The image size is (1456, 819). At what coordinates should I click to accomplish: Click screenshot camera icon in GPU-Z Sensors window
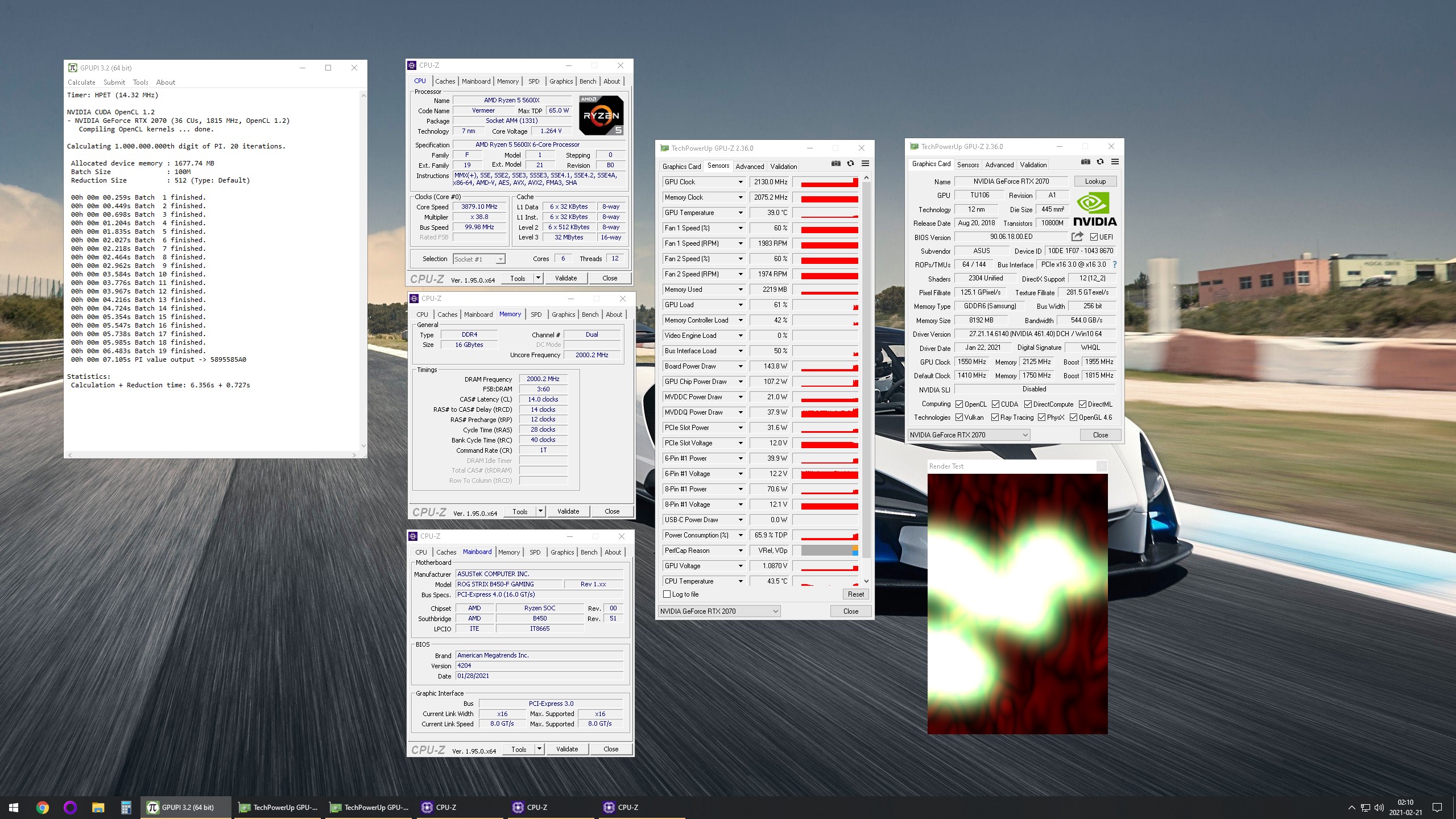(x=835, y=164)
